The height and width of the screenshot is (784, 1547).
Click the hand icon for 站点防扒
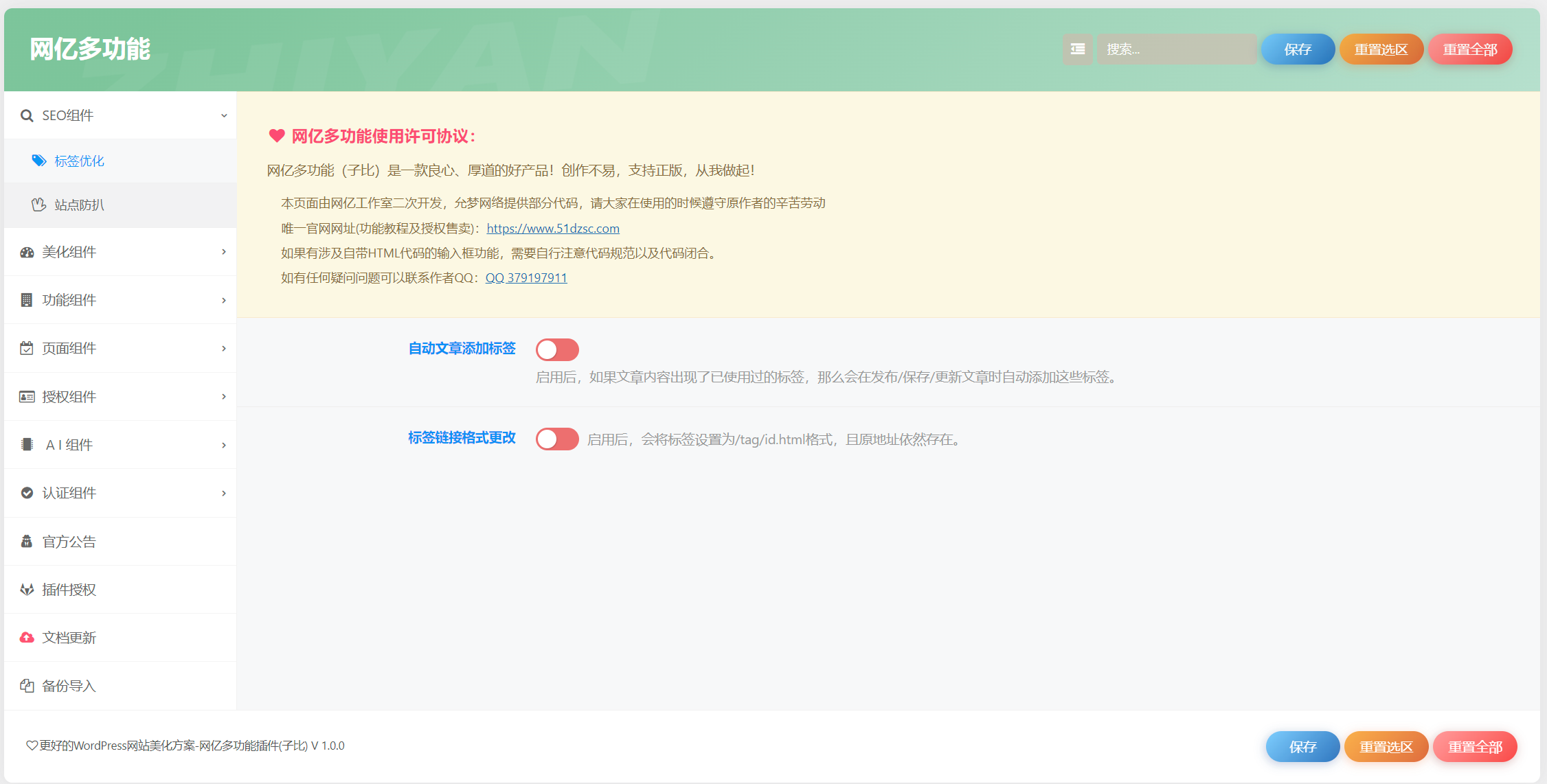pos(39,205)
